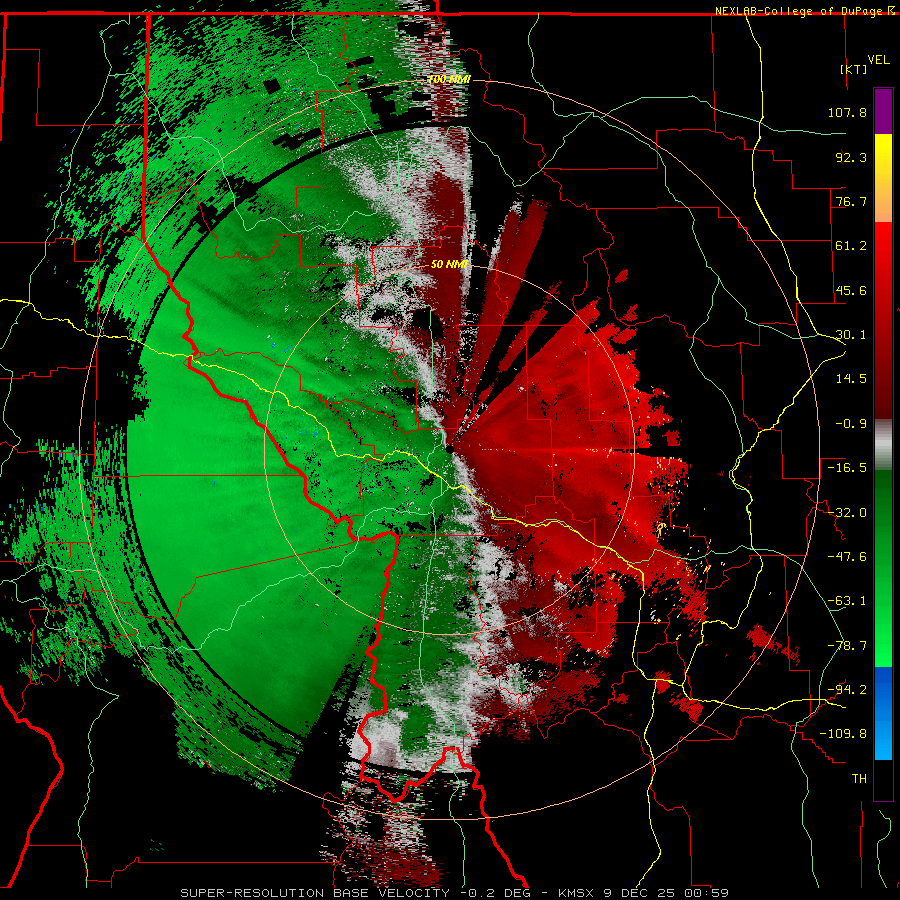Click the -63.1 velocity scale value

click(847, 600)
